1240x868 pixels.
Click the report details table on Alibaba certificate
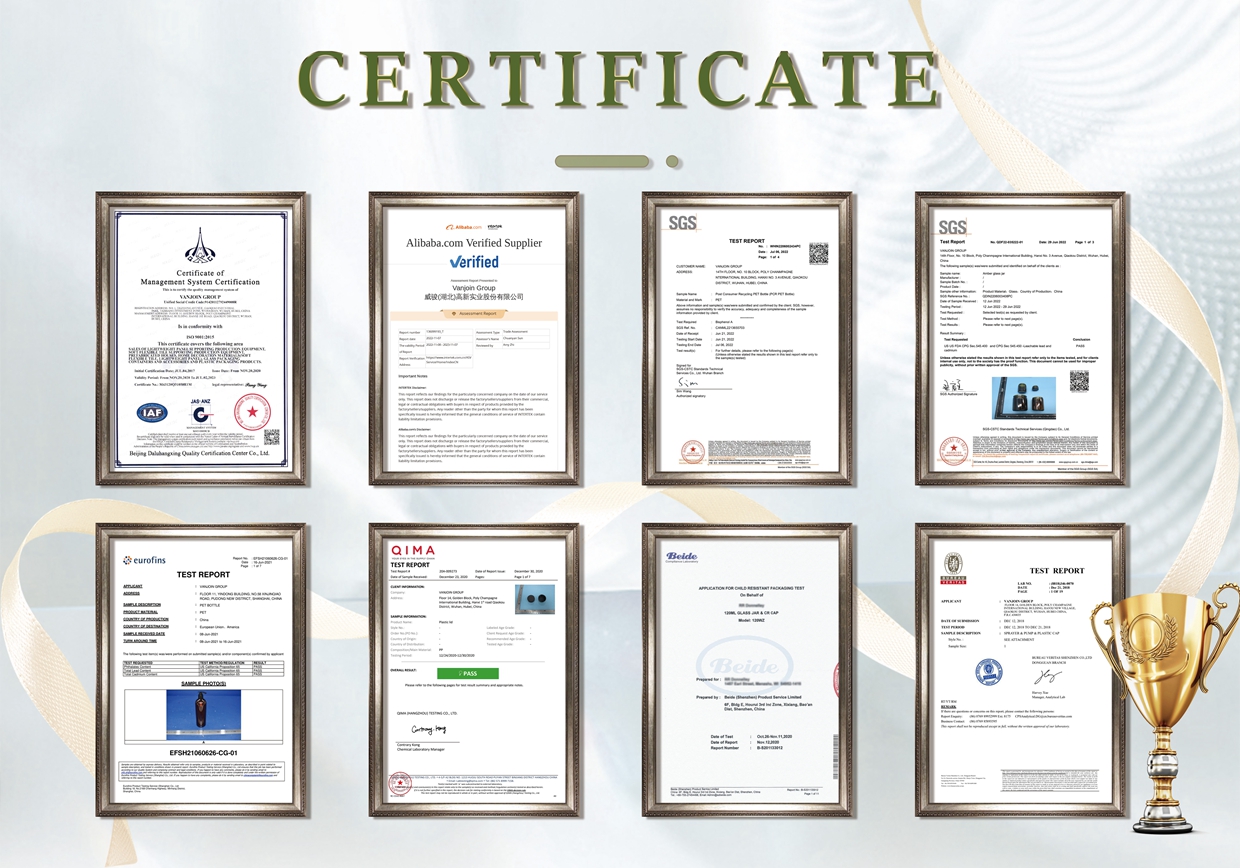click(474, 348)
